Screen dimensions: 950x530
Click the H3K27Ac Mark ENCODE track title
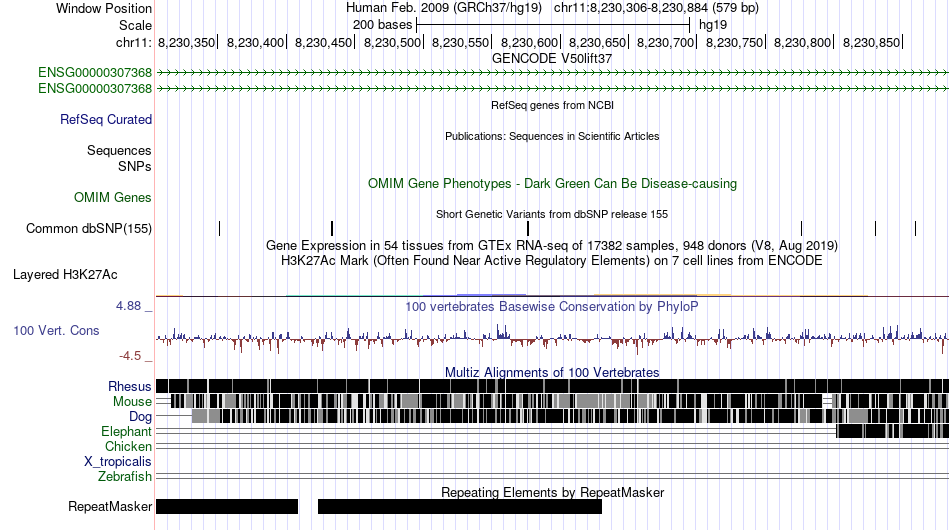(552, 260)
